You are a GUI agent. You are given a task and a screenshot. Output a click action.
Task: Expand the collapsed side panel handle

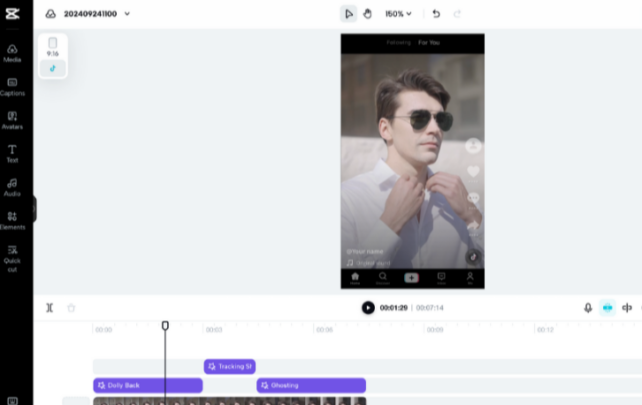pyautogui.click(x=34, y=209)
